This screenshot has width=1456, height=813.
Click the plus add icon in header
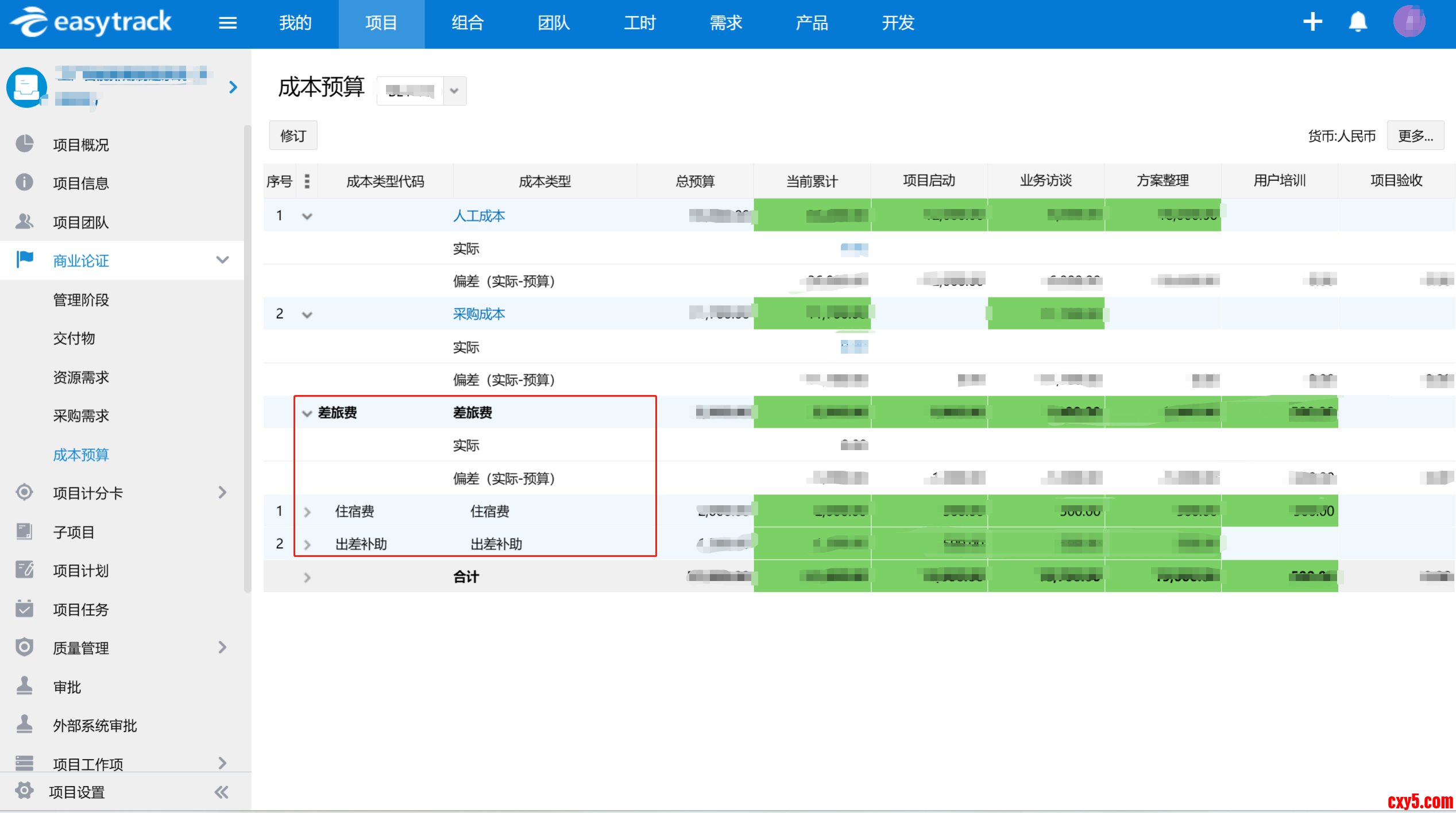(1312, 22)
